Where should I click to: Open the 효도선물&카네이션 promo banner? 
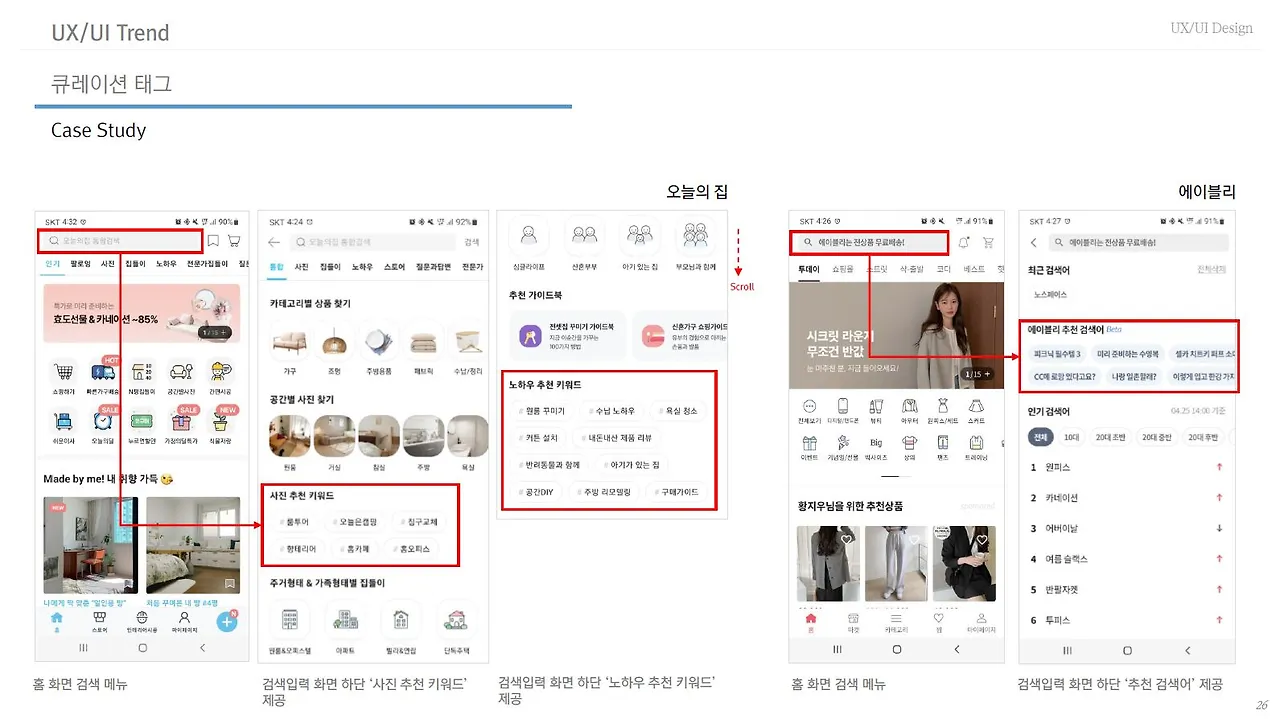point(141,313)
